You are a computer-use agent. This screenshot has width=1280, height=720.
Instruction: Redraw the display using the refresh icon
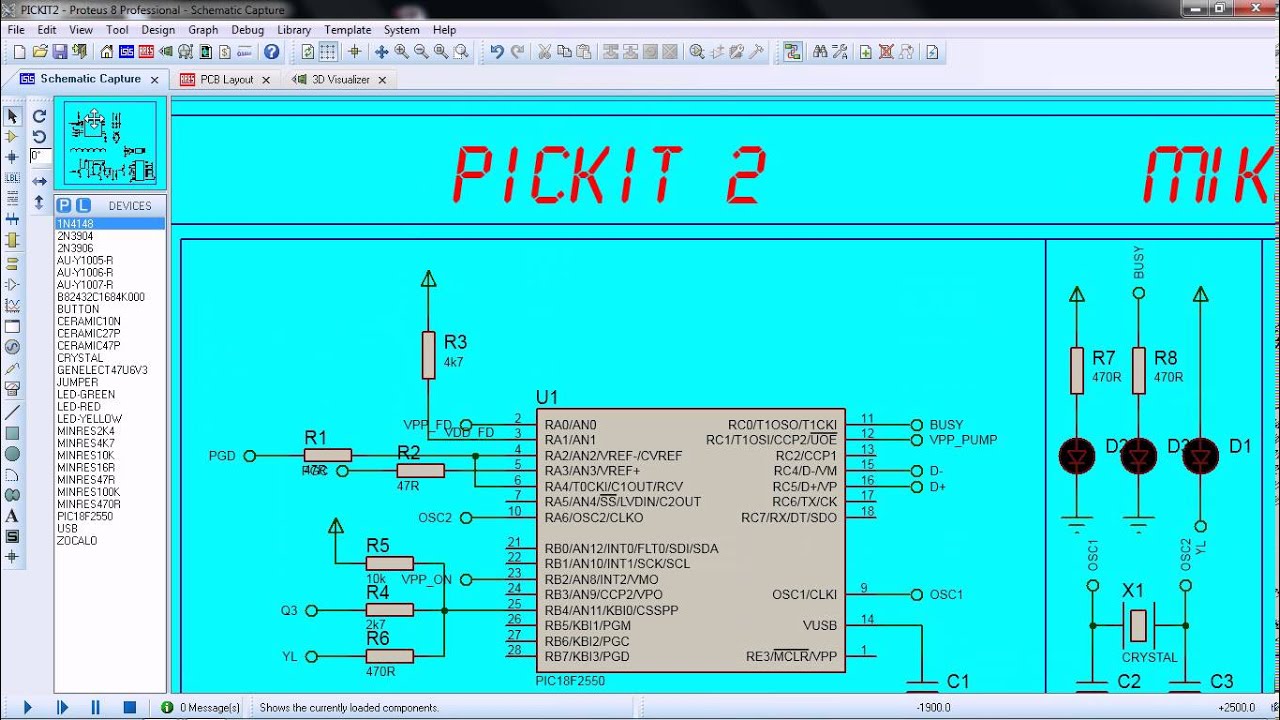pyautogui.click(x=308, y=51)
